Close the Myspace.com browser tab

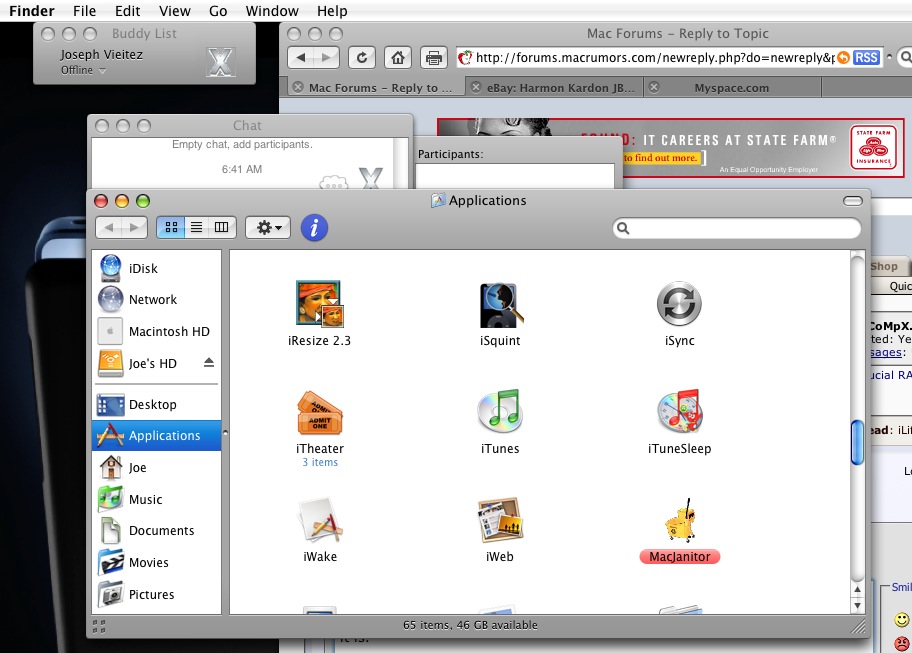654,87
